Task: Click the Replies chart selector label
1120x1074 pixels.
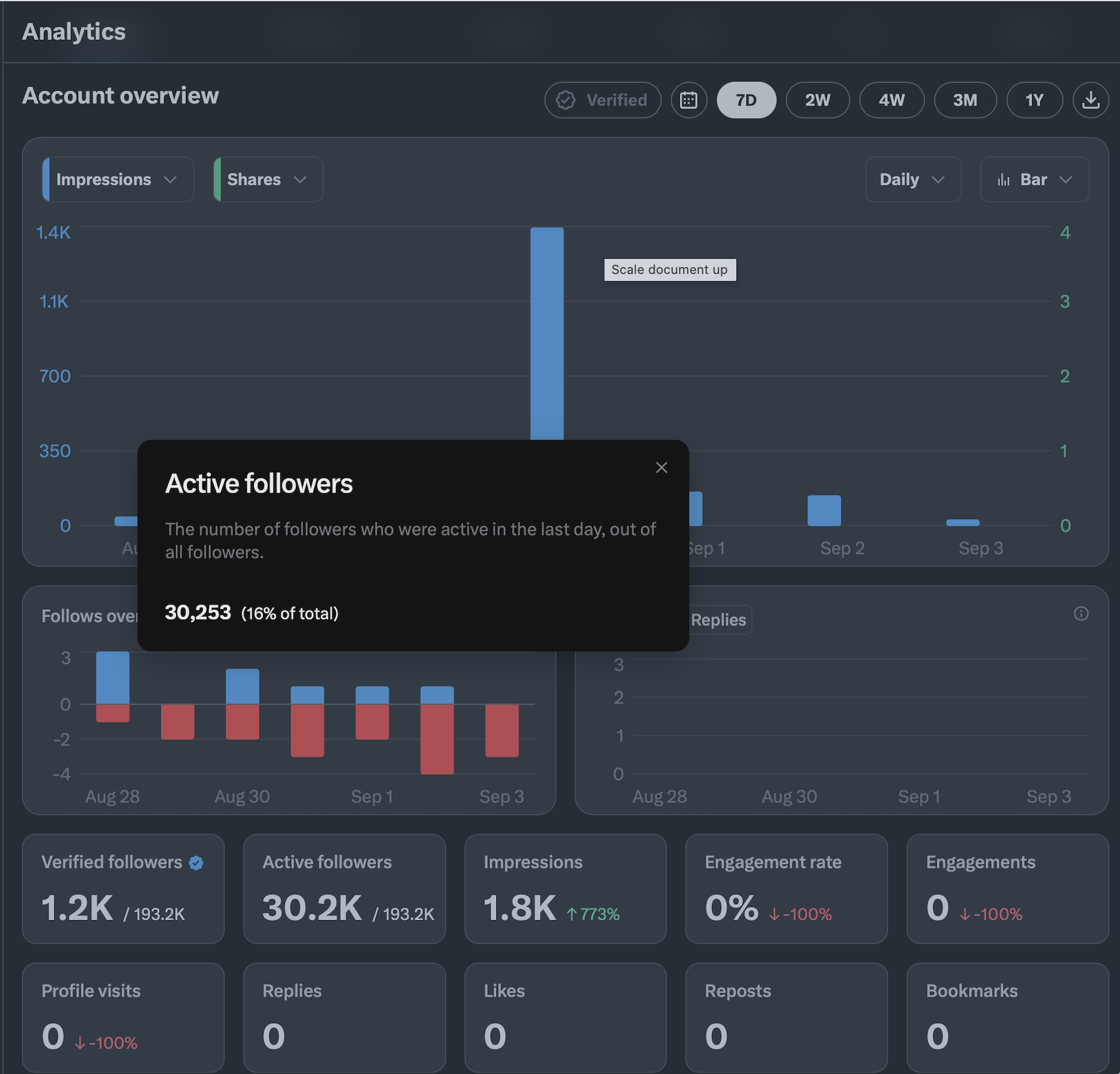Action: coord(718,620)
